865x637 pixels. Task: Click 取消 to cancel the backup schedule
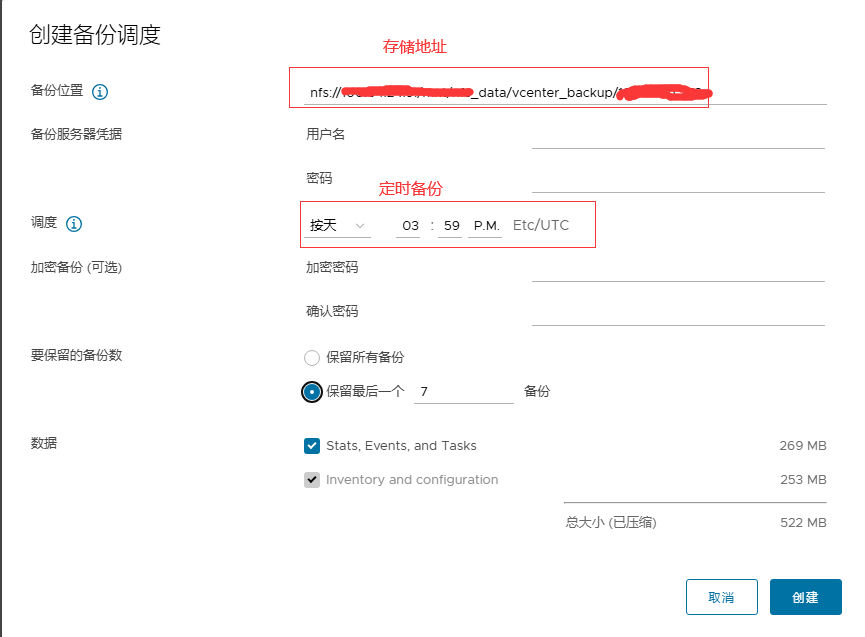click(x=721, y=596)
